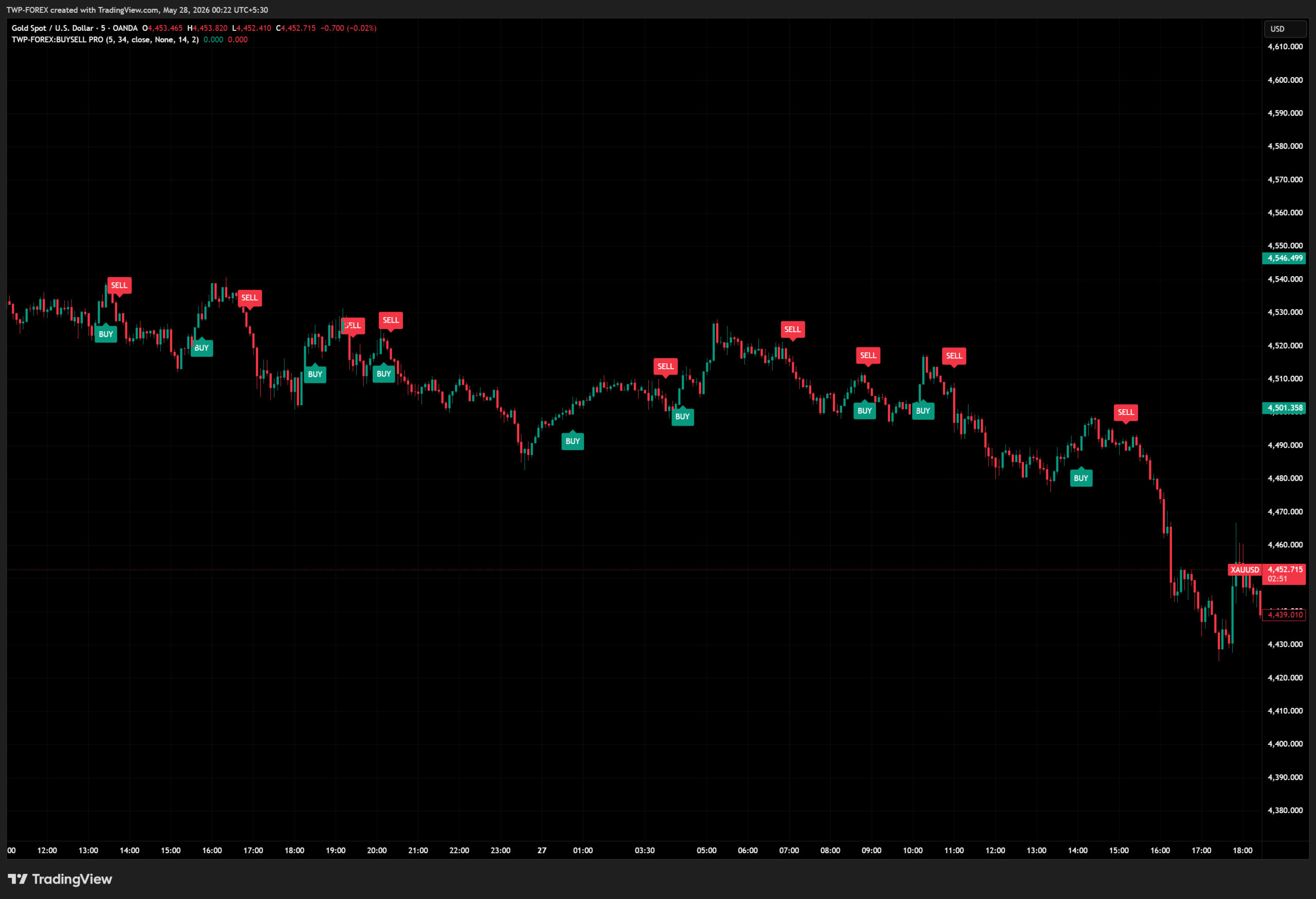Click the change value −0.700 (−0.02%)
Image resolution: width=1316 pixels, height=899 pixels.
click(348, 28)
